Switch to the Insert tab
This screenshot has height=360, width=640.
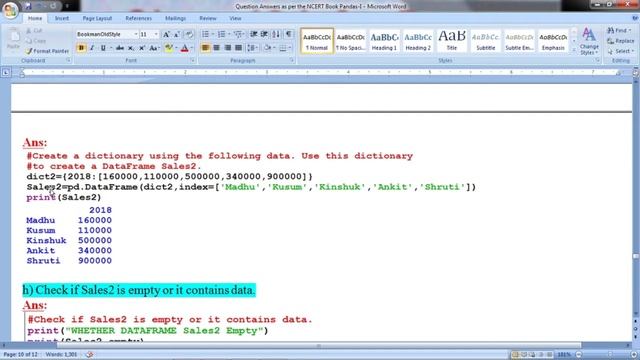tap(62, 18)
